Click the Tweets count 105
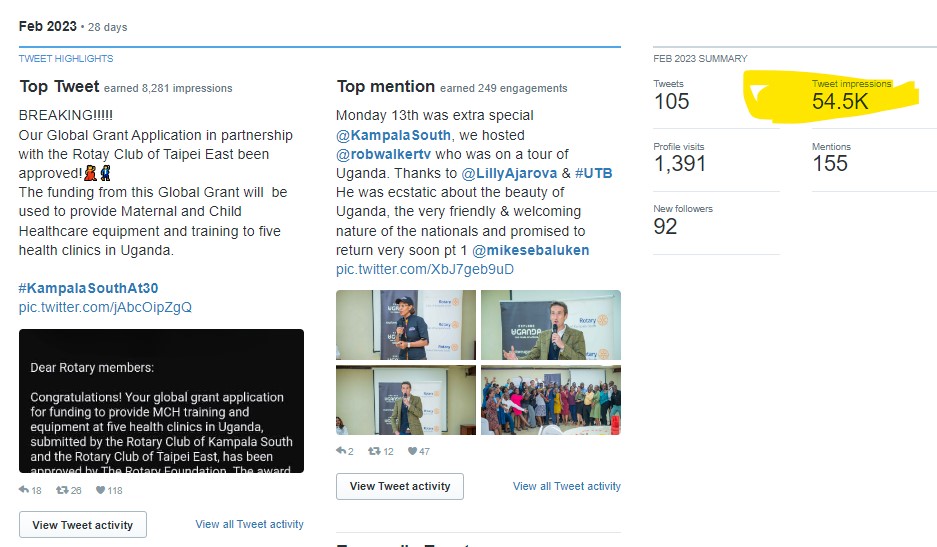 [672, 102]
